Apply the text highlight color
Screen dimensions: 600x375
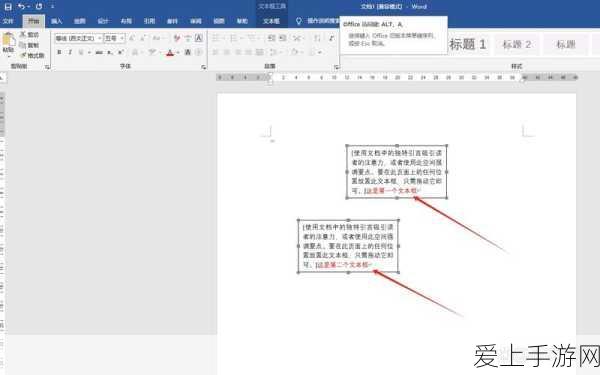pos(152,52)
